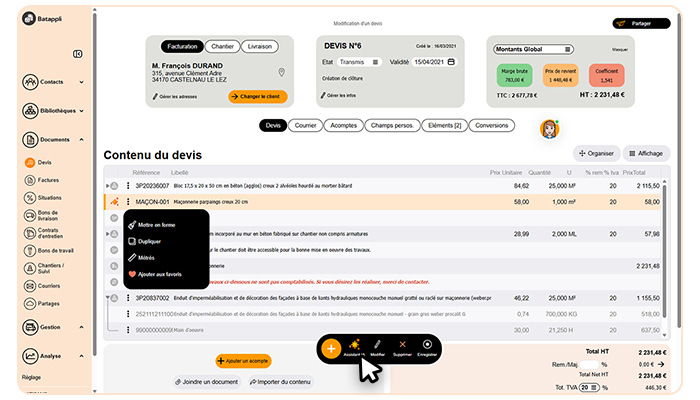Collapse the Documents menu chevron

coord(81,140)
